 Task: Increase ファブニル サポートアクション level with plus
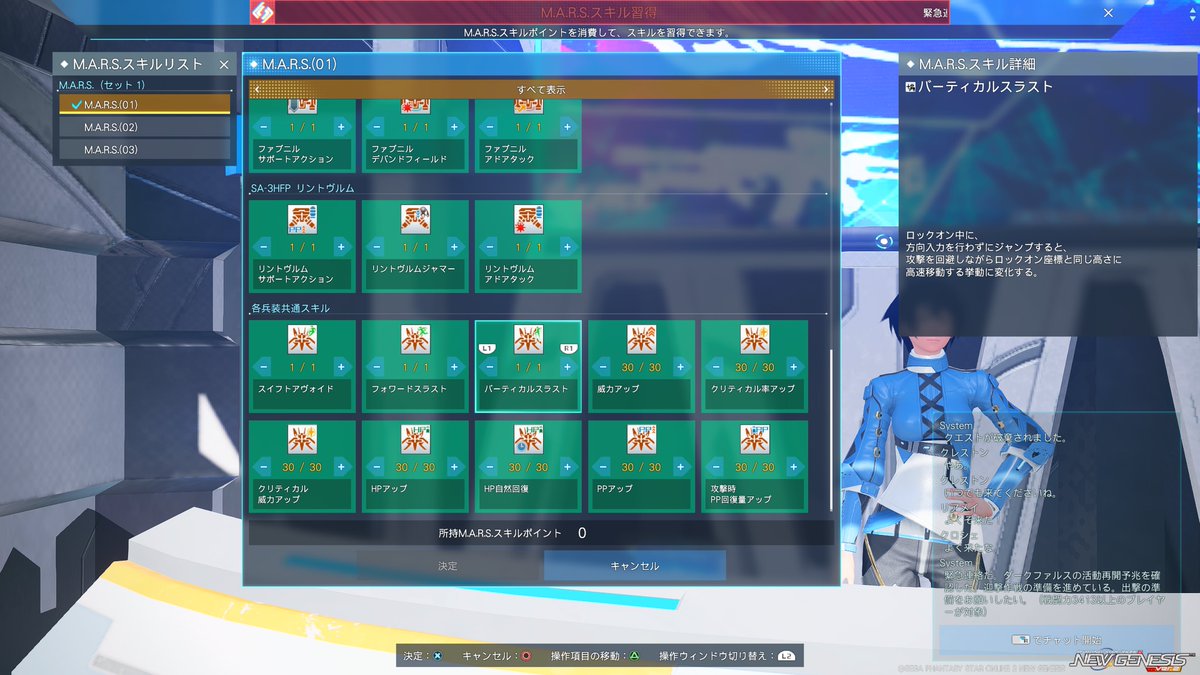[341, 127]
